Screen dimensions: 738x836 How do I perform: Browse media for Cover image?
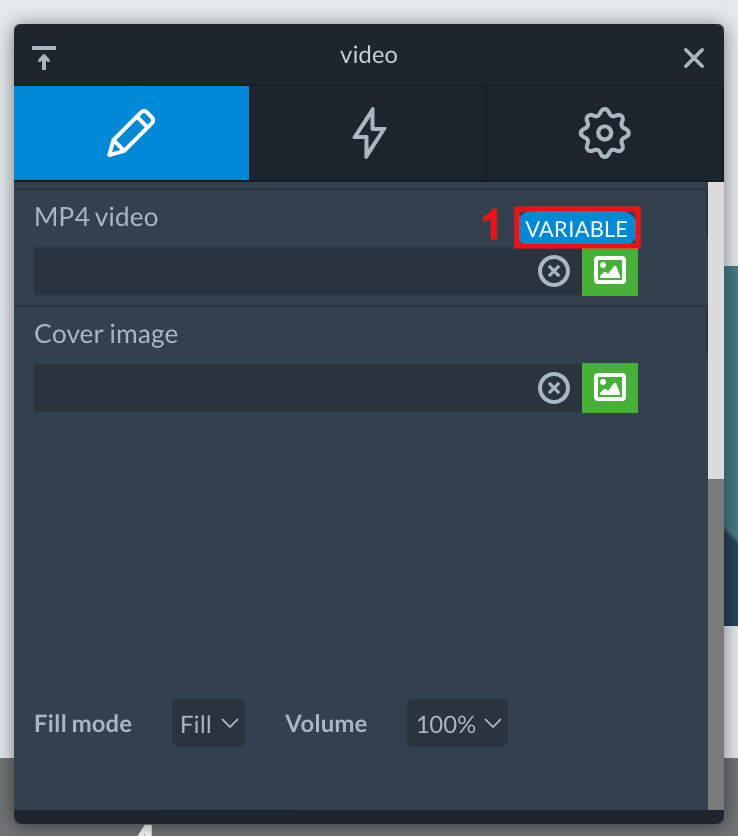[x=609, y=388]
